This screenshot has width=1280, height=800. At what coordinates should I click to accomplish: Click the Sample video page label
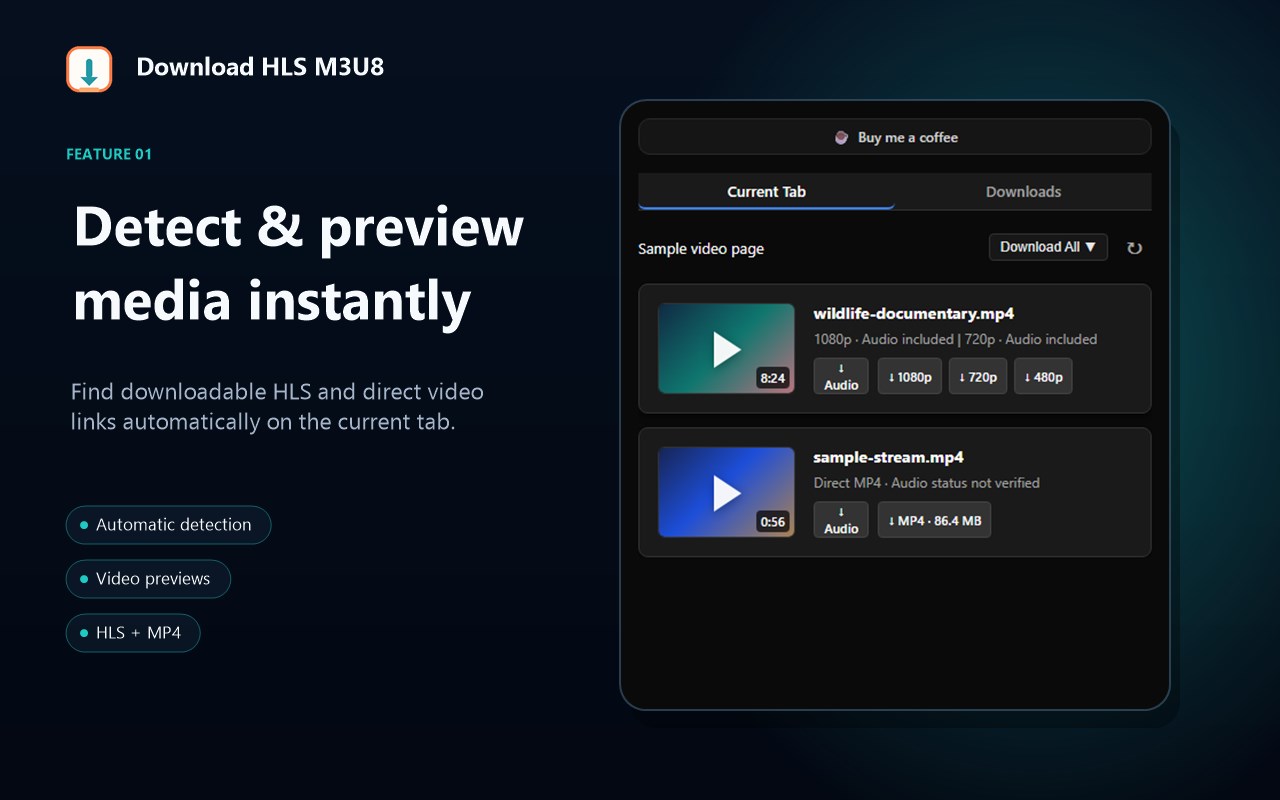point(701,249)
